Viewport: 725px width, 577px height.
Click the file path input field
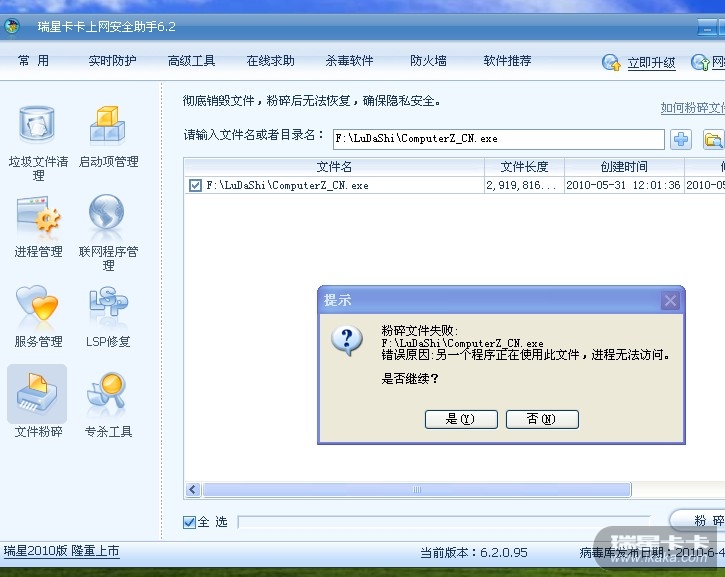[498, 139]
